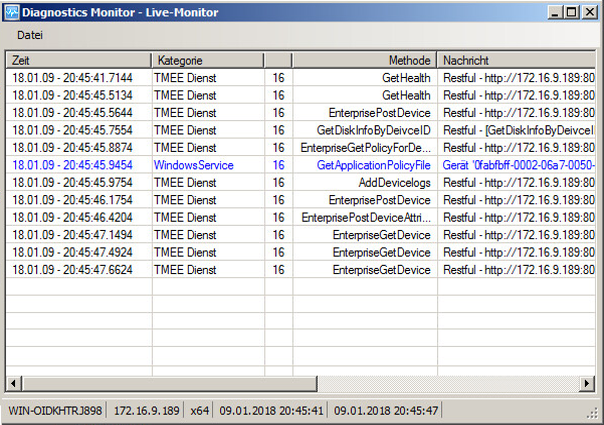The height and width of the screenshot is (425, 604).
Task: Select the GetApplicationPolicyFile method entry
Action: coord(373,165)
